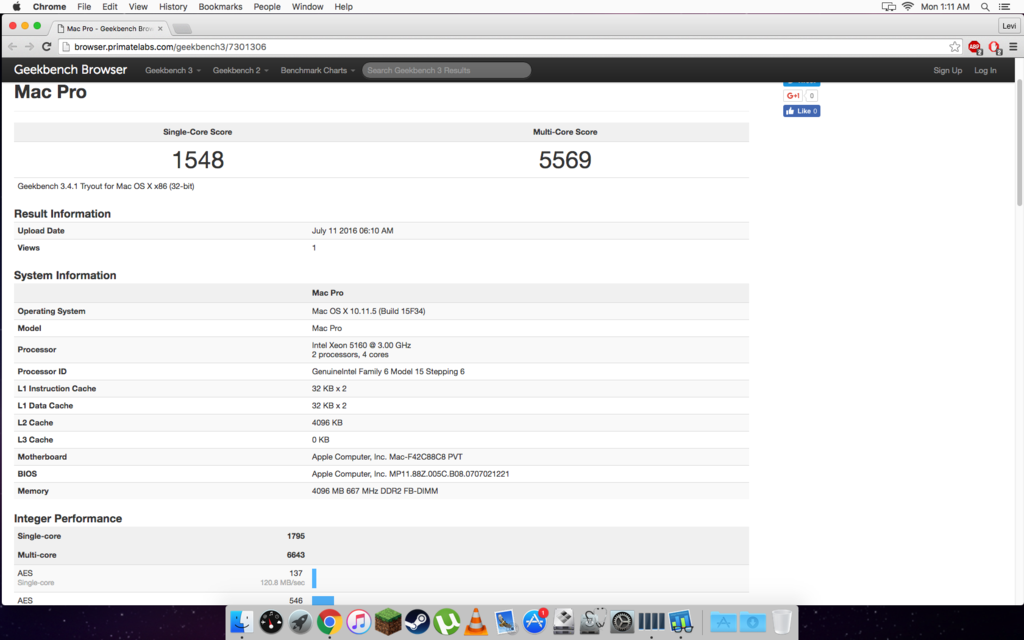This screenshot has width=1024, height=640.
Task: Click the Search Geekbench 3 Results field
Action: click(x=447, y=70)
